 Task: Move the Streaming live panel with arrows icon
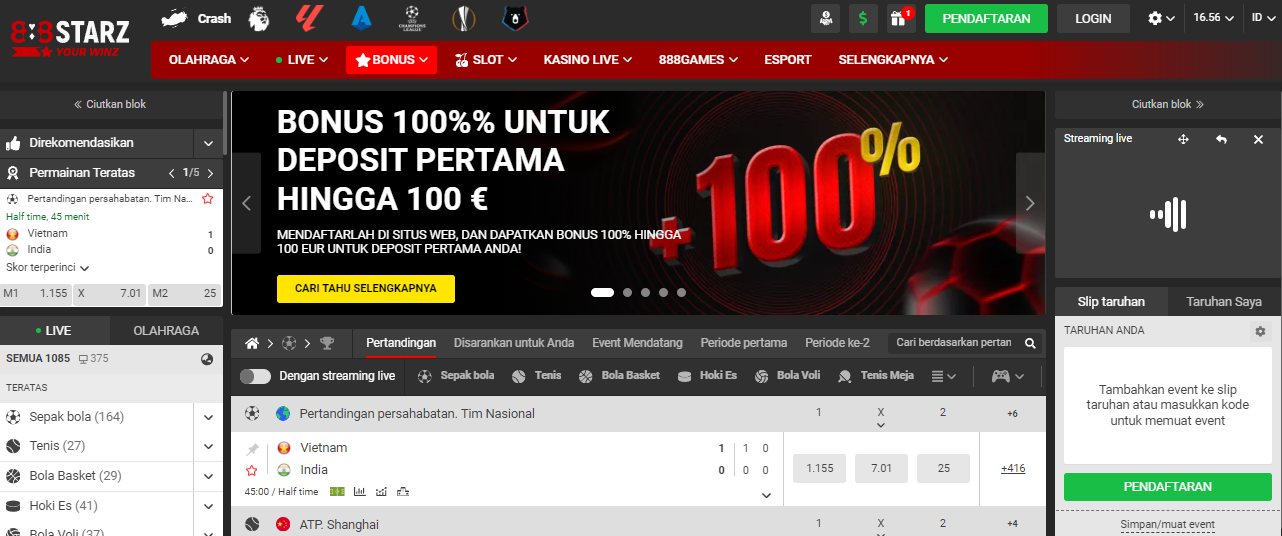coord(1183,140)
